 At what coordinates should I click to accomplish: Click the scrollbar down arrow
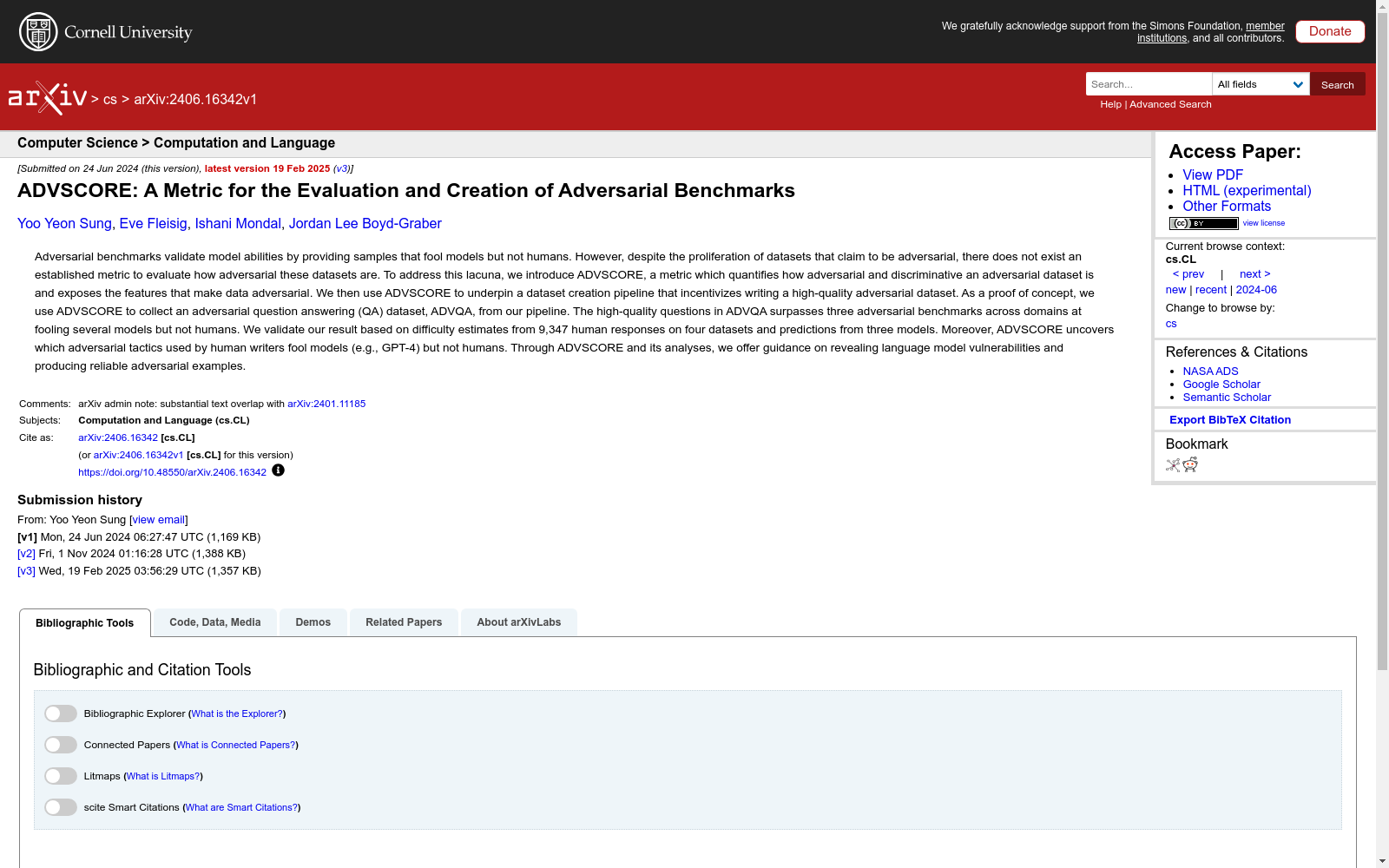pos(1382,861)
